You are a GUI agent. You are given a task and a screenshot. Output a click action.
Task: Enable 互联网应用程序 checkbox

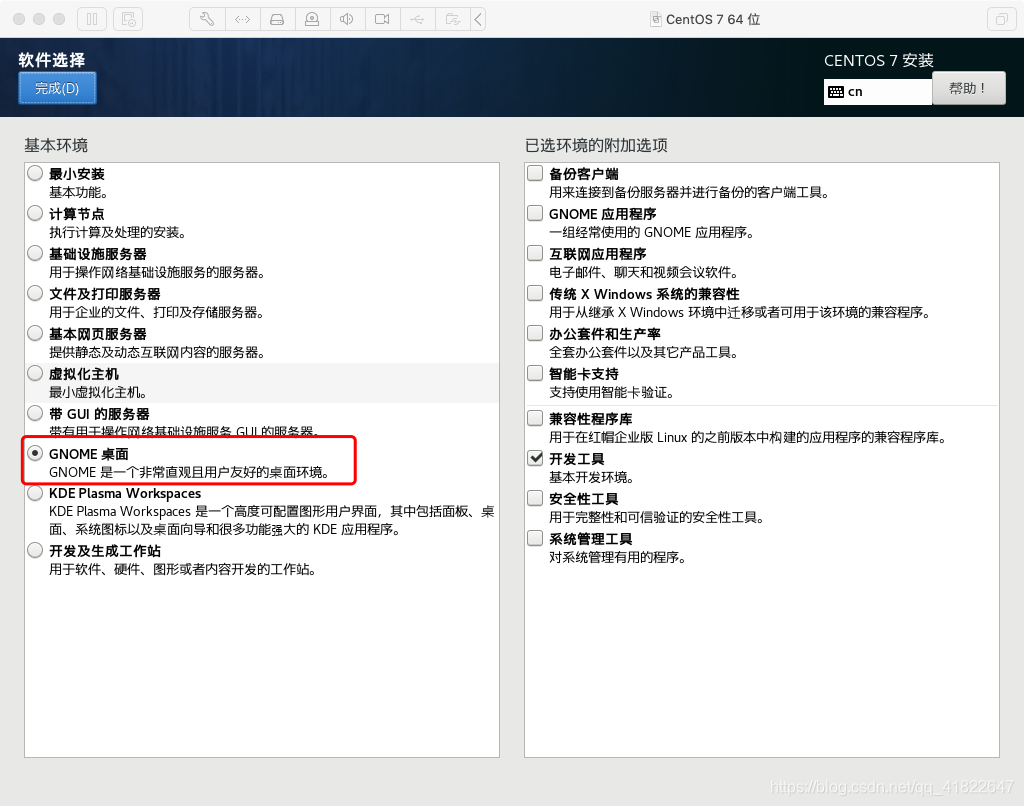click(x=535, y=253)
